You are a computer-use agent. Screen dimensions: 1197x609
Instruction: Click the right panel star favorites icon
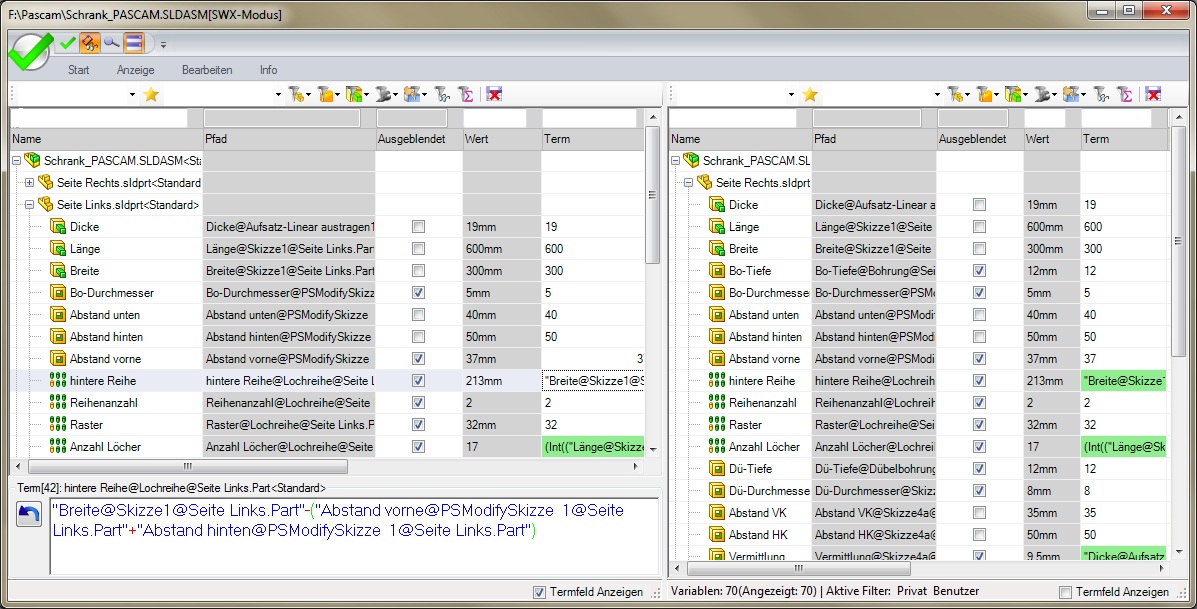pyautogui.click(x=809, y=94)
